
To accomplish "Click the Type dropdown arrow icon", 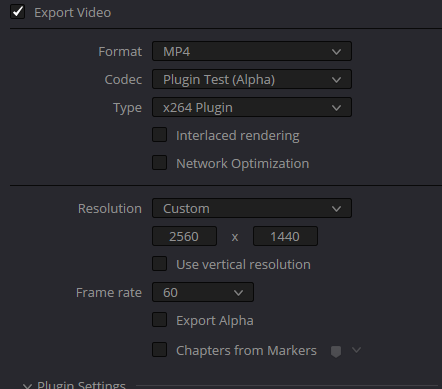I will pyautogui.click(x=336, y=108).
